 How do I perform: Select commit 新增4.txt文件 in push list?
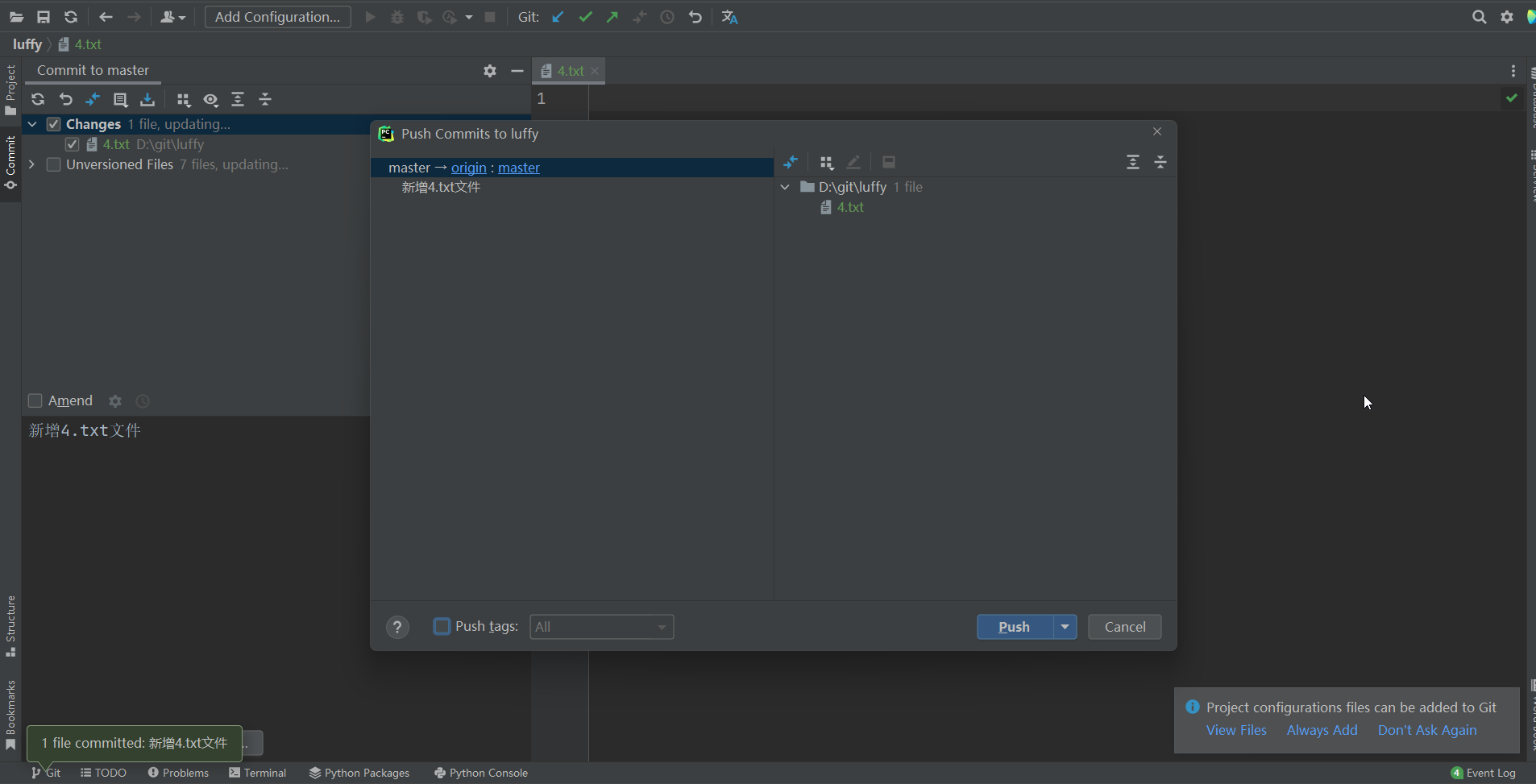(x=441, y=187)
